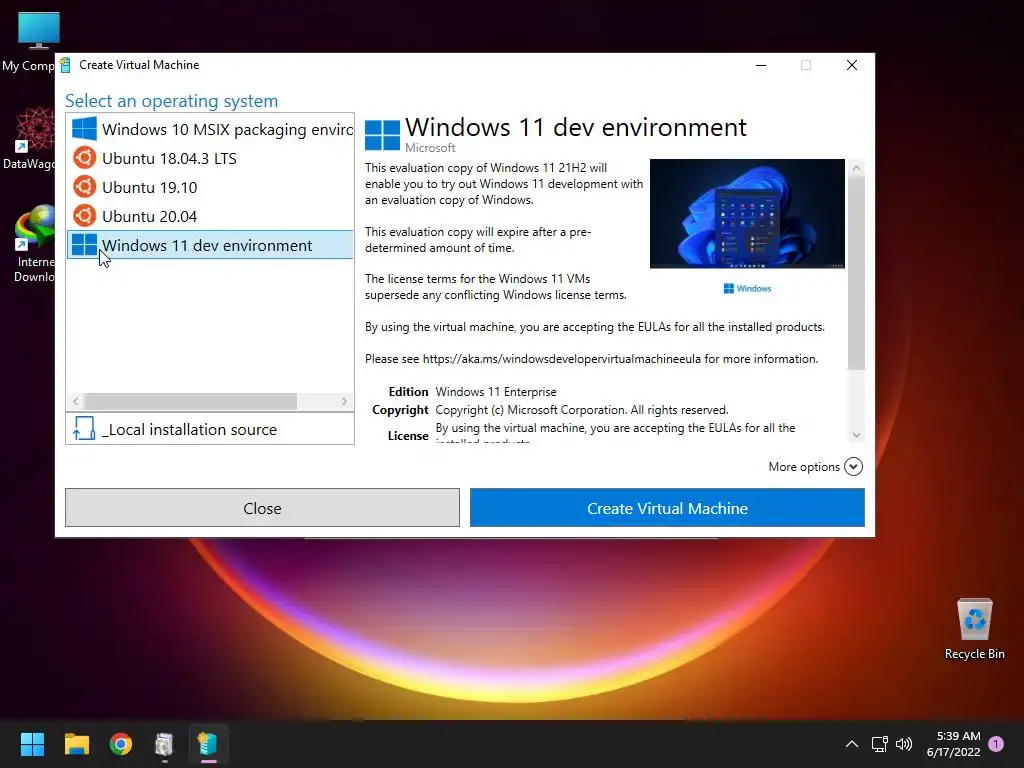Viewport: 1024px width, 768px height.
Task: Click the Hyper-V Manager taskbar icon
Action: [164, 743]
